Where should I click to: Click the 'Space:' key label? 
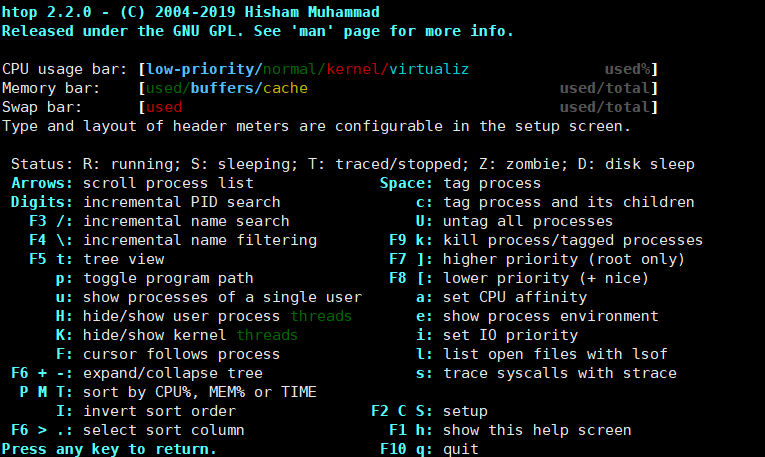point(406,183)
